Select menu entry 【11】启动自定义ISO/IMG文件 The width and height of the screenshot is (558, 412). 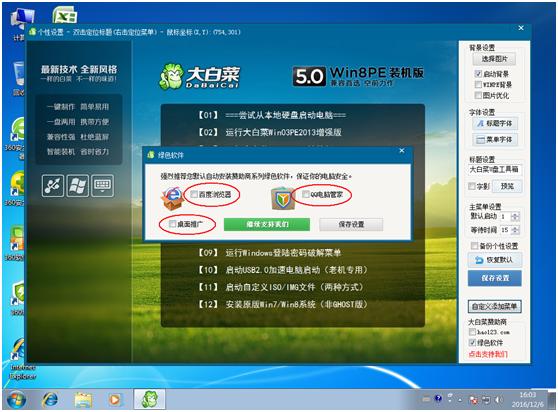click(280, 287)
